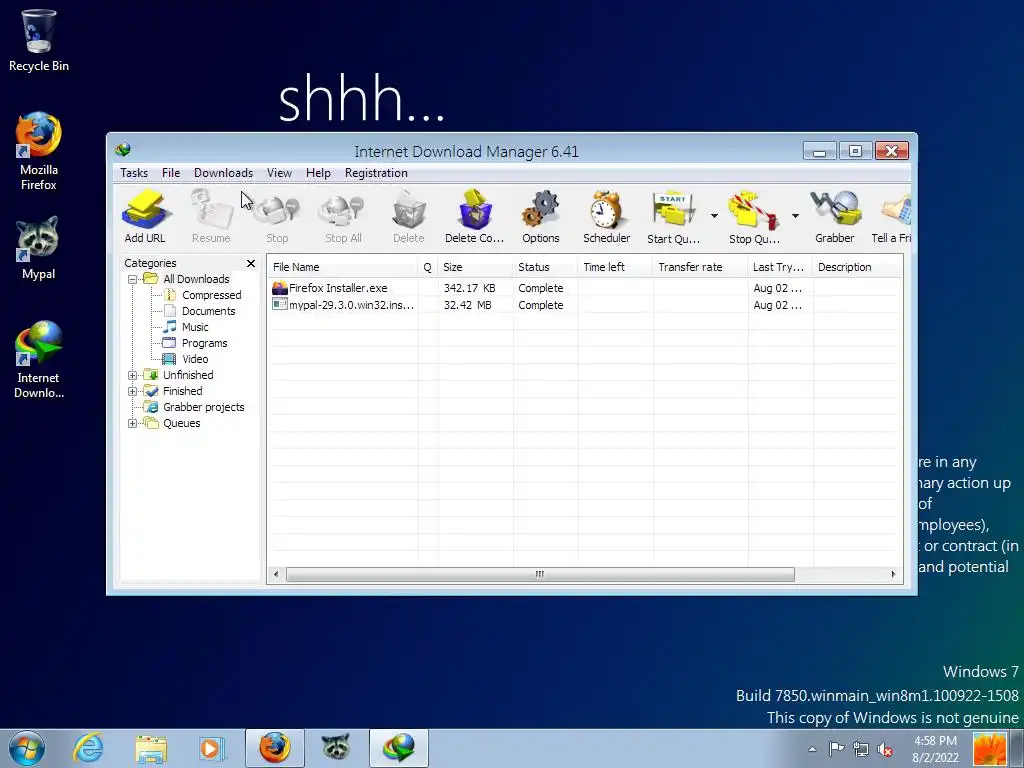Image resolution: width=1024 pixels, height=768 pixels.
Task: Switch to the Mypal raccoon taskbar icon
Action: point(336,748)
